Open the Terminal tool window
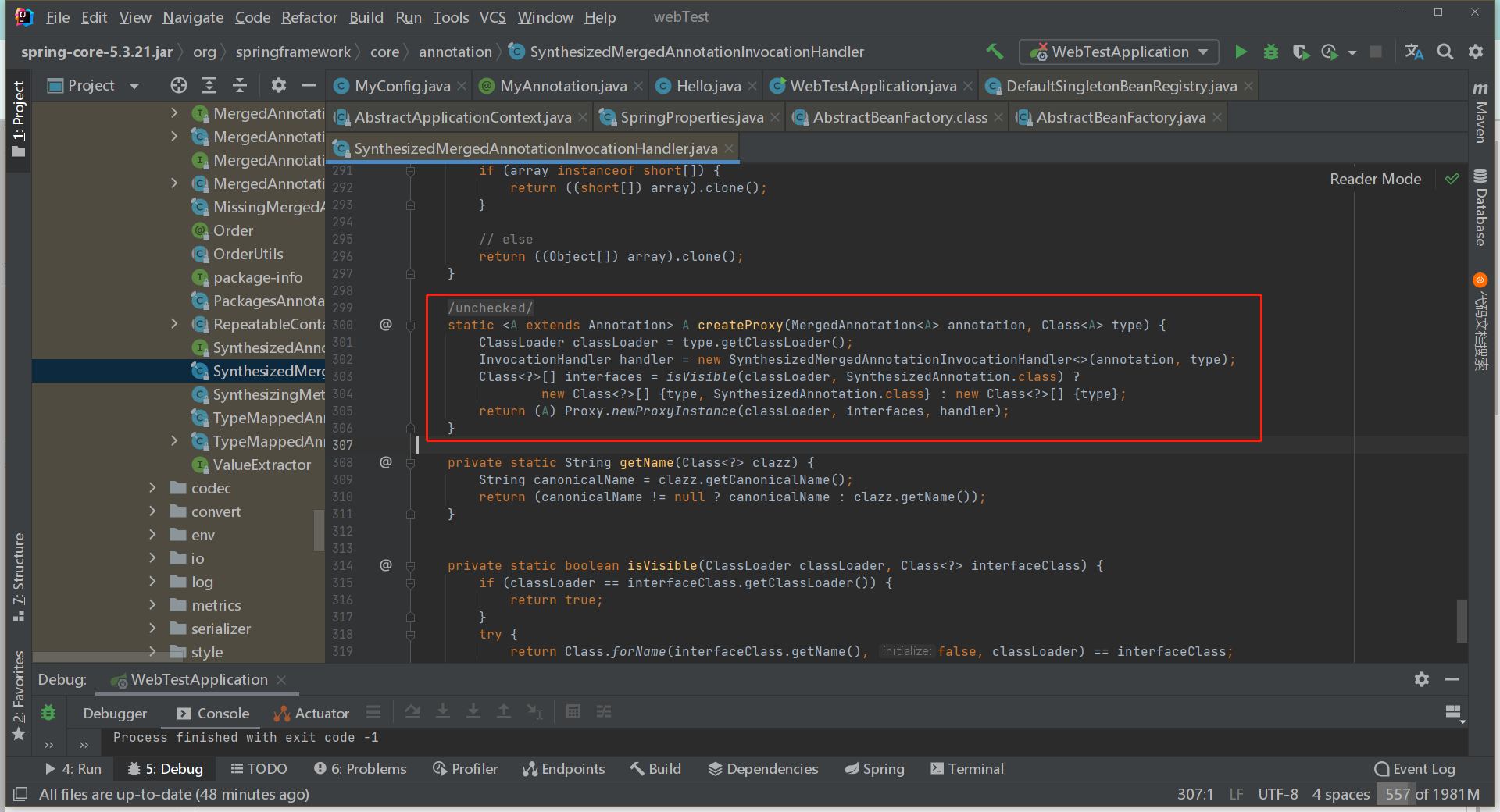Viewport: 1500px width, 812px height. (967, 769)
